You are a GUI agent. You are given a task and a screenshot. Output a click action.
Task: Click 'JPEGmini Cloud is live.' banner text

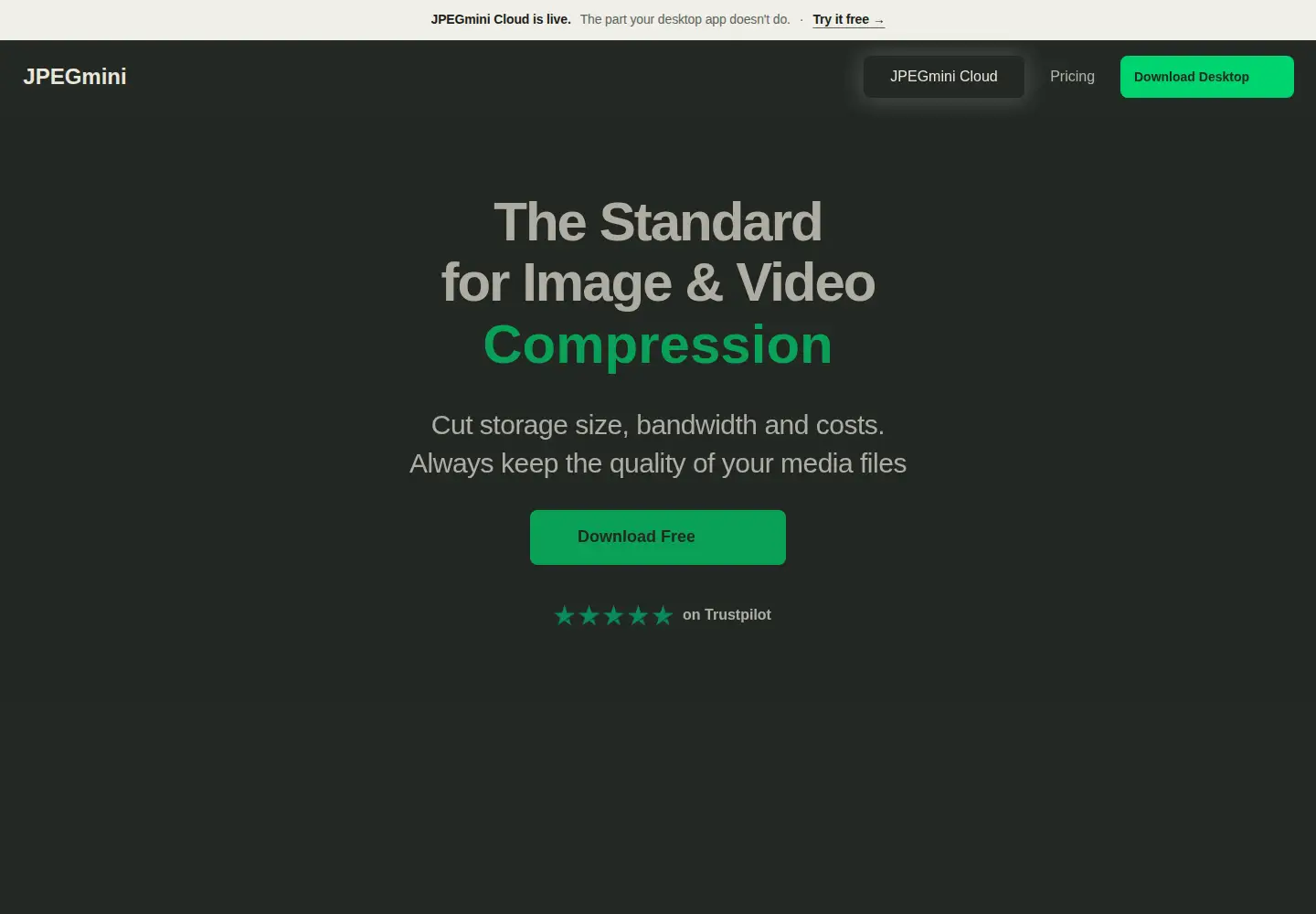coord(501,19)
